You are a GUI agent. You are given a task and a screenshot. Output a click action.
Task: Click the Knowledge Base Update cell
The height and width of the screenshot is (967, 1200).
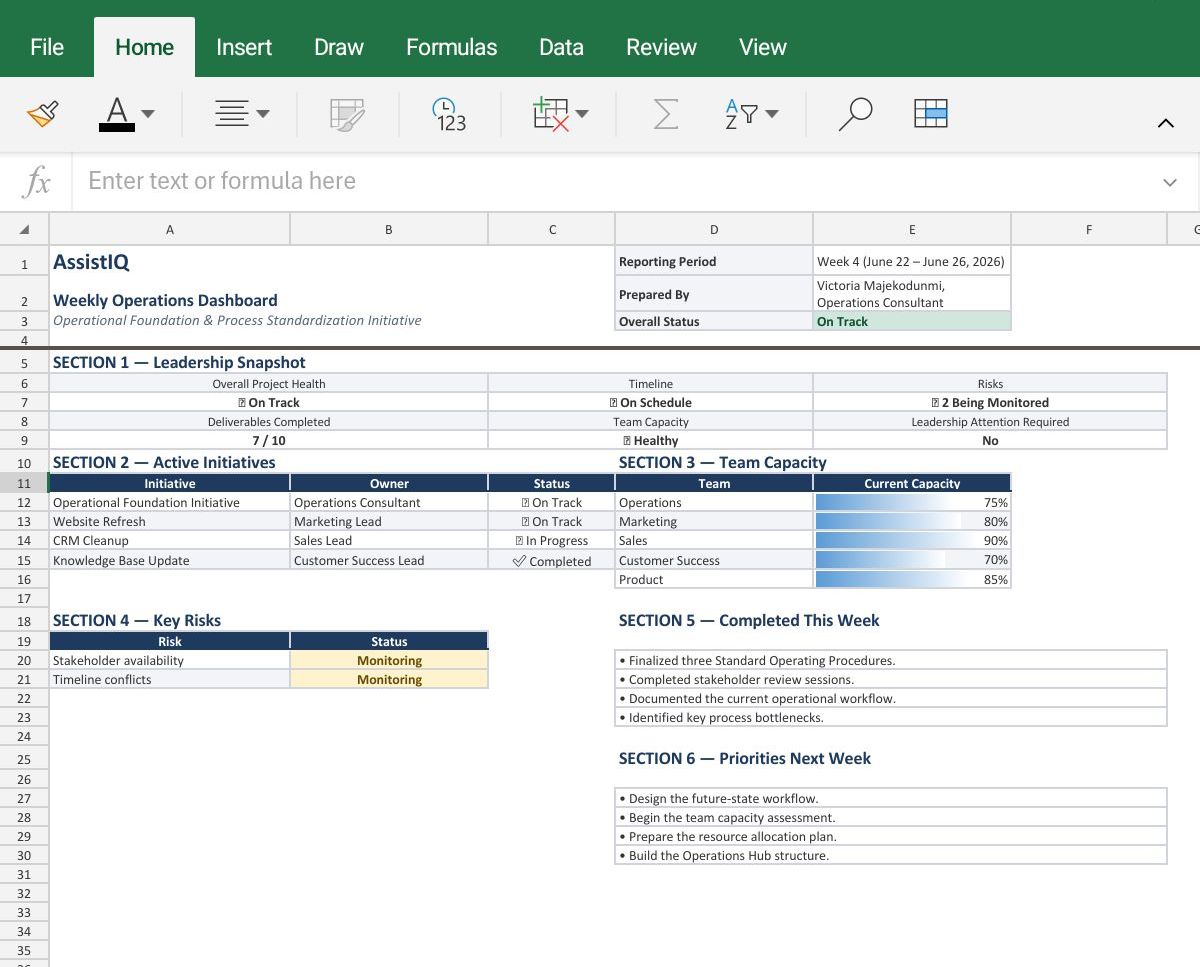[x=169, y=560]
